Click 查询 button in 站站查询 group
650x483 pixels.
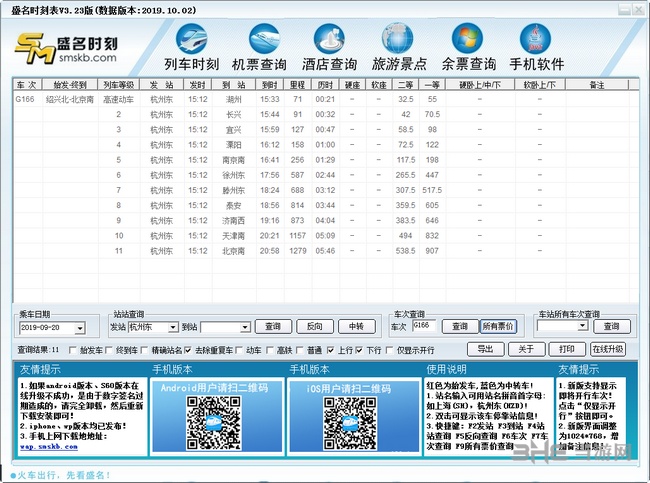click(x=273, y=327)
